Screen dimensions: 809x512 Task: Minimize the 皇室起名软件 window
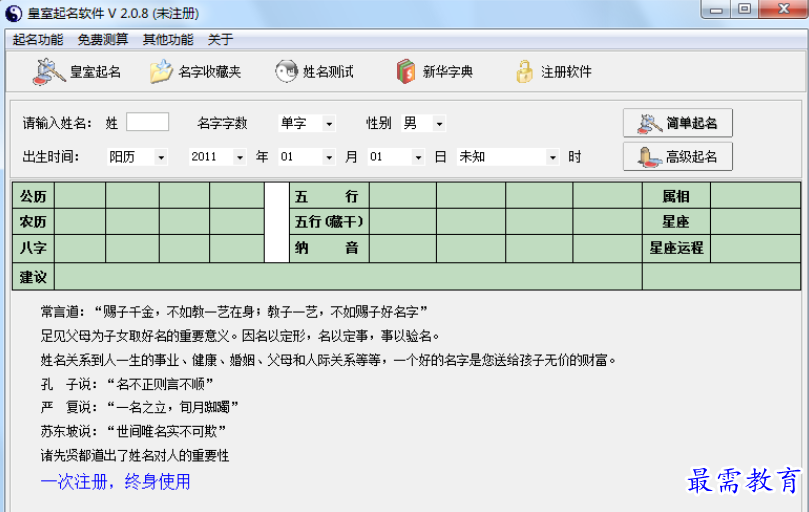(716, 10)
